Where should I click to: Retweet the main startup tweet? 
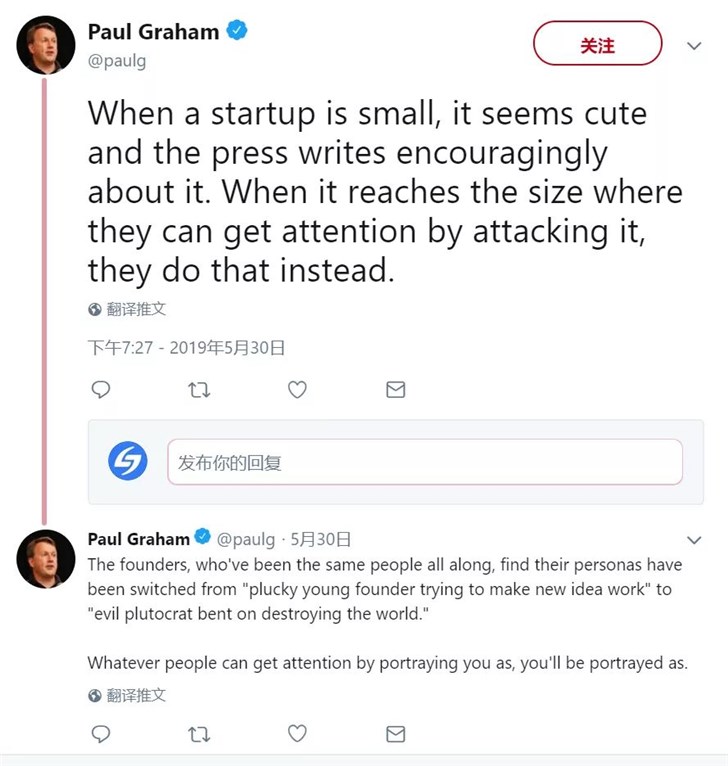[199, 390]
